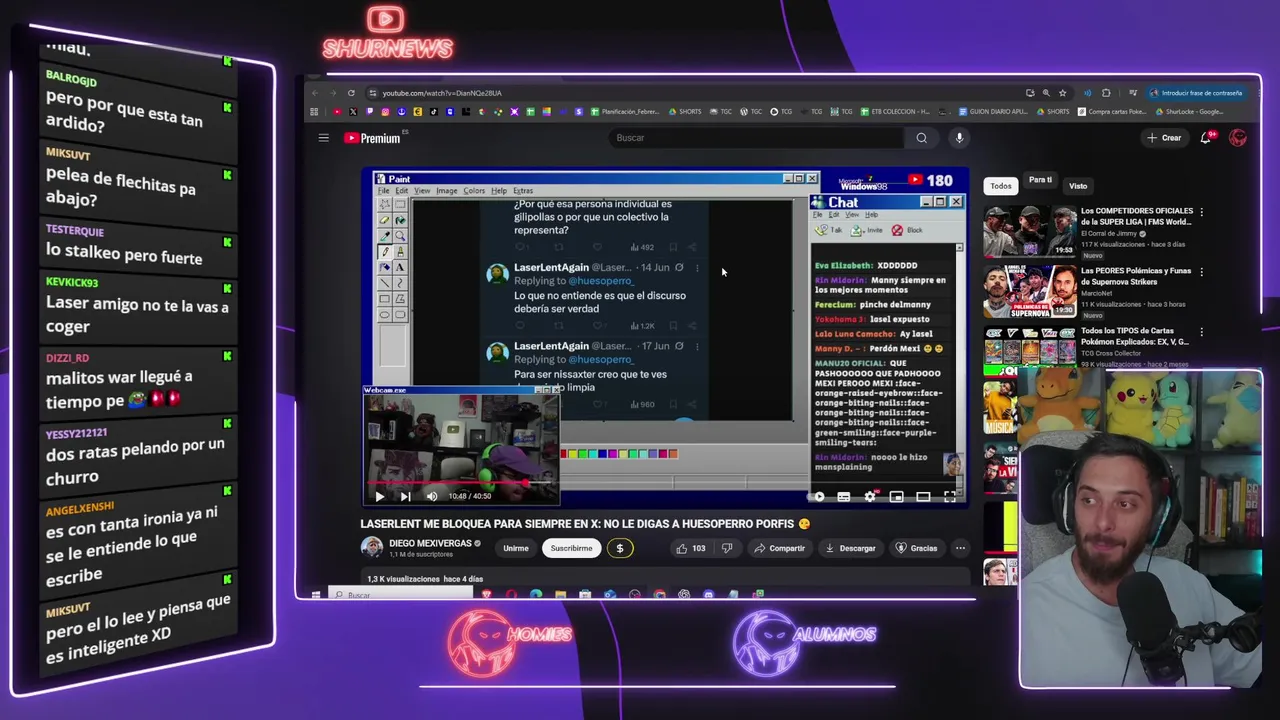The image size is (1280, 720).
Task: Select the Para ti filter chip
Action: [1040, 181]
